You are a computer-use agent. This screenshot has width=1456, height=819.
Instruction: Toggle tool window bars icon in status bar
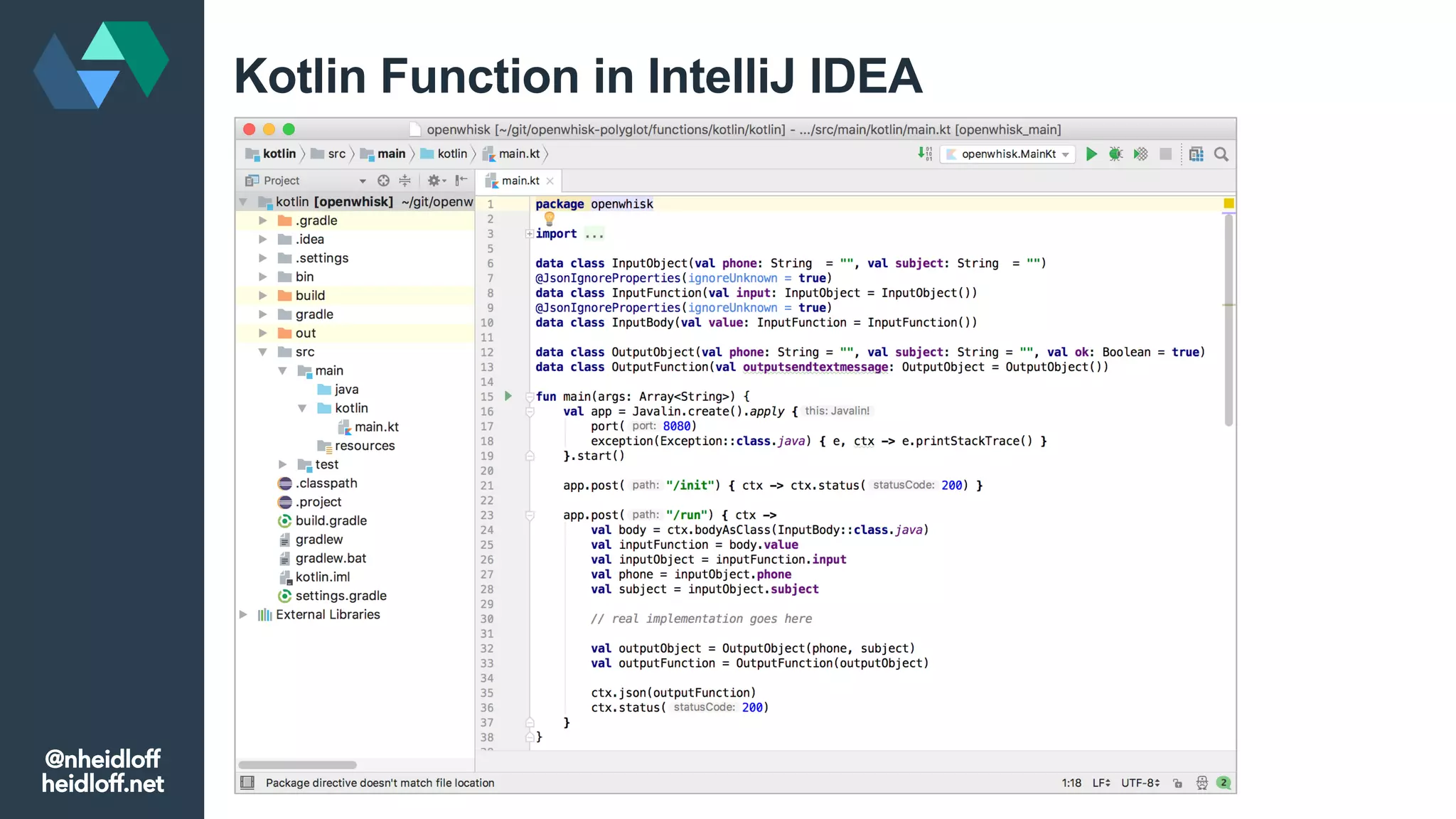247,783
